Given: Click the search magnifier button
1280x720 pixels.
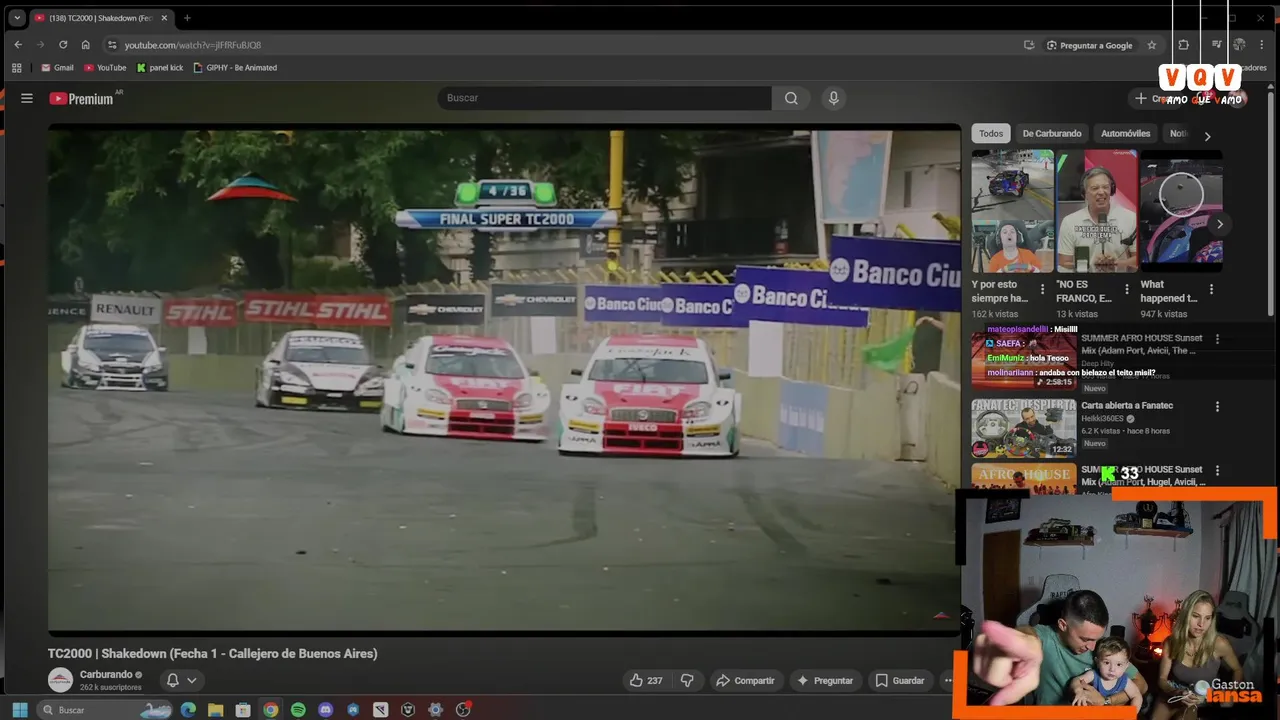Looking at the screenshot, I should point(791,98).
